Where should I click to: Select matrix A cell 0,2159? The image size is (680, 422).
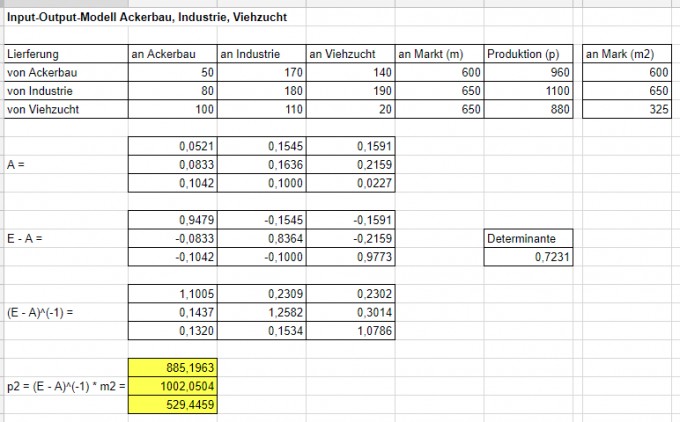[350, 164]
